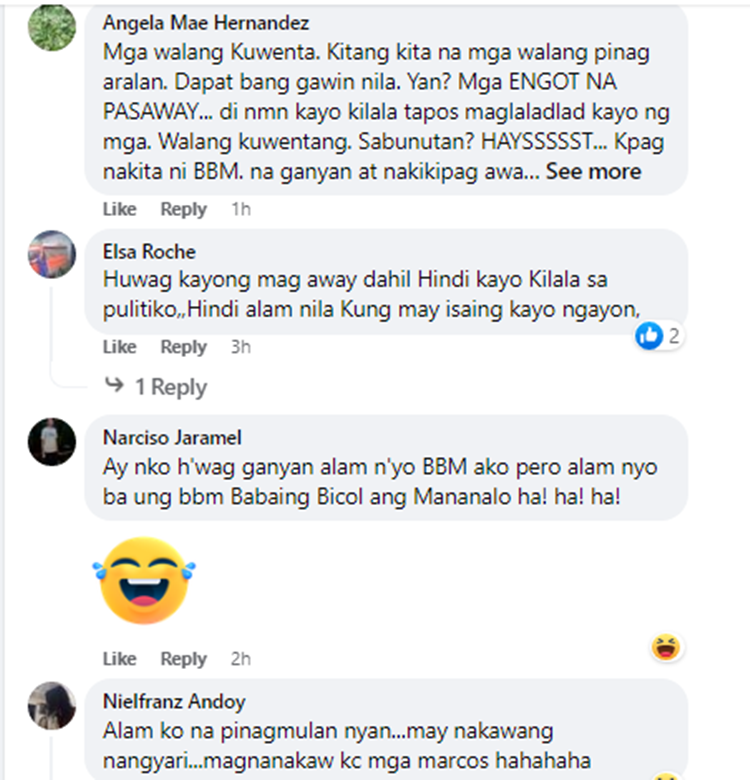Like Narciso Jaramel's comment

pos(119,659)
